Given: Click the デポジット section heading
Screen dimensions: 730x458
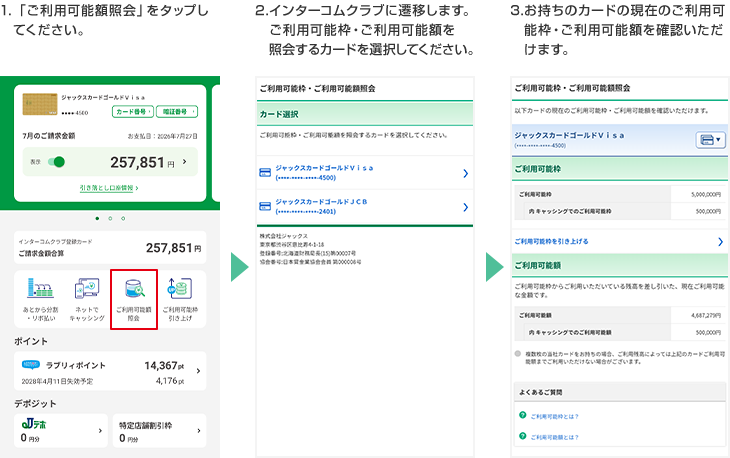Looking at the screenshot, I should (35, 404).
